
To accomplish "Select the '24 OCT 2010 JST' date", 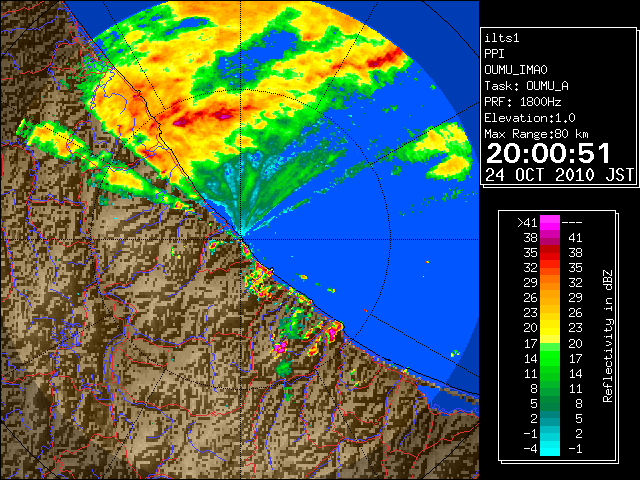I will coord(560,175).
